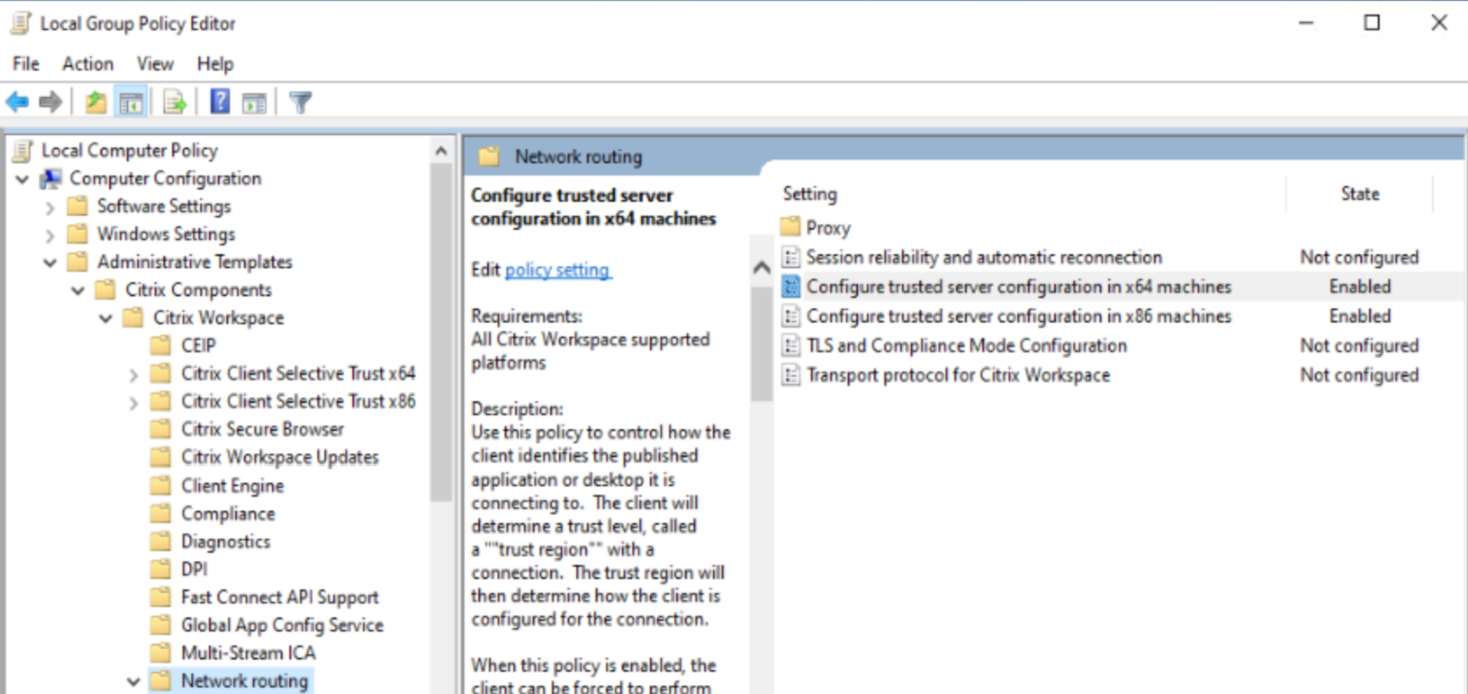Screen dimensions: 1468x694
Task: Click the description pane scroll up arrow
Action: (761, 268)
